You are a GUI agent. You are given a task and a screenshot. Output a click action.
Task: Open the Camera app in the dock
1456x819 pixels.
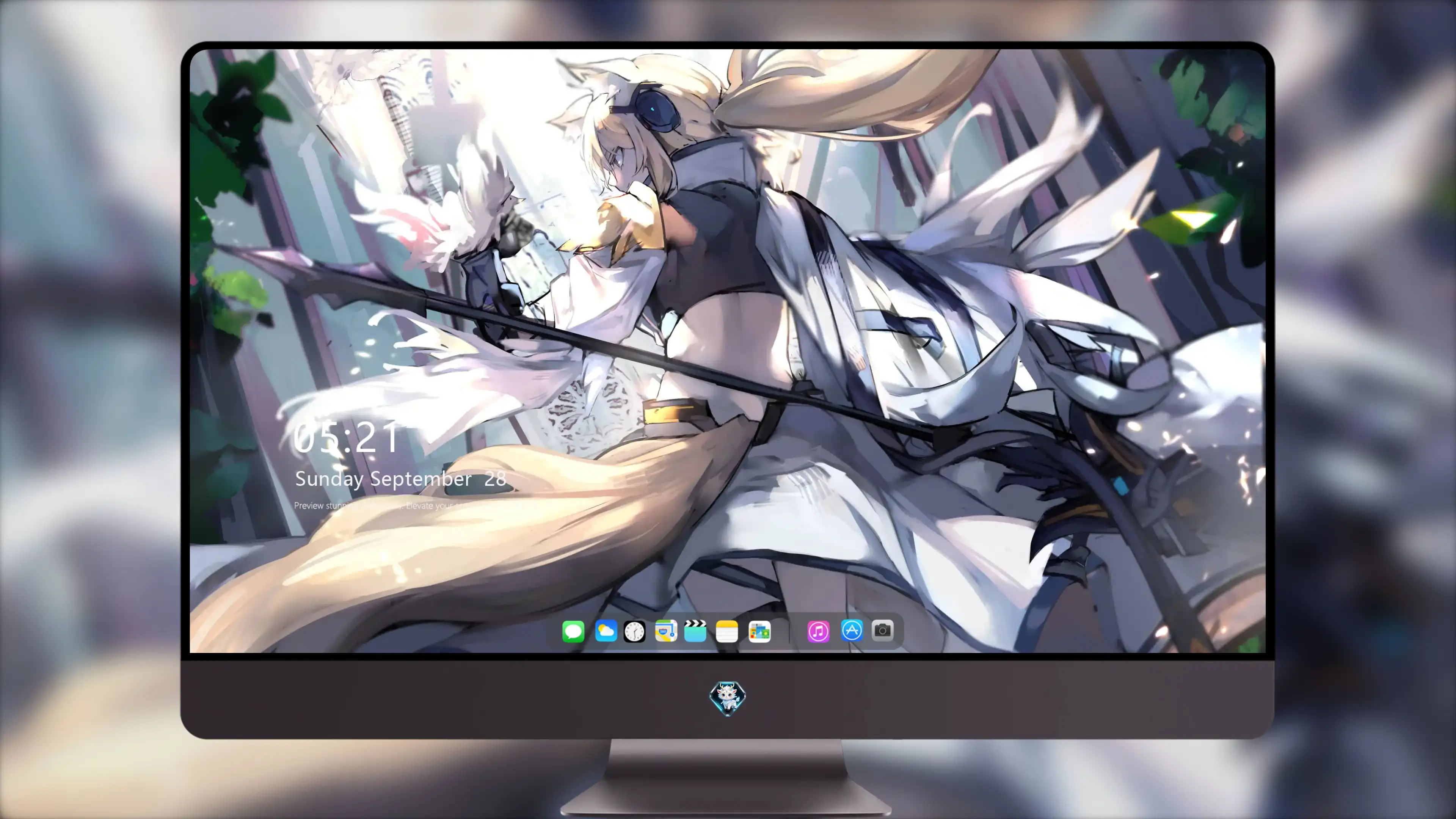point(882,630)
